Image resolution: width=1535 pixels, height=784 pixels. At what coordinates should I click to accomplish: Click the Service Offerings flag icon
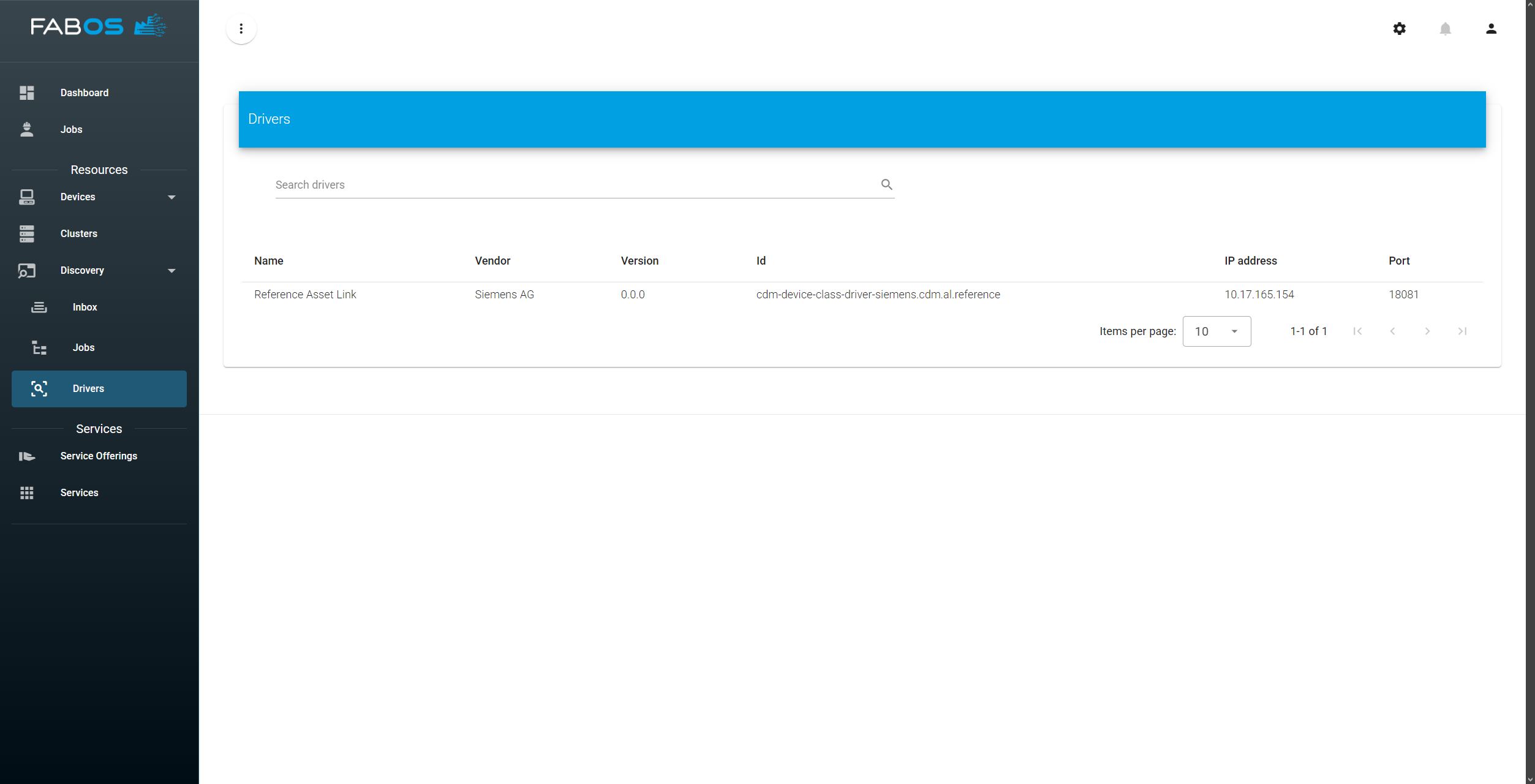tap(27, 456)
